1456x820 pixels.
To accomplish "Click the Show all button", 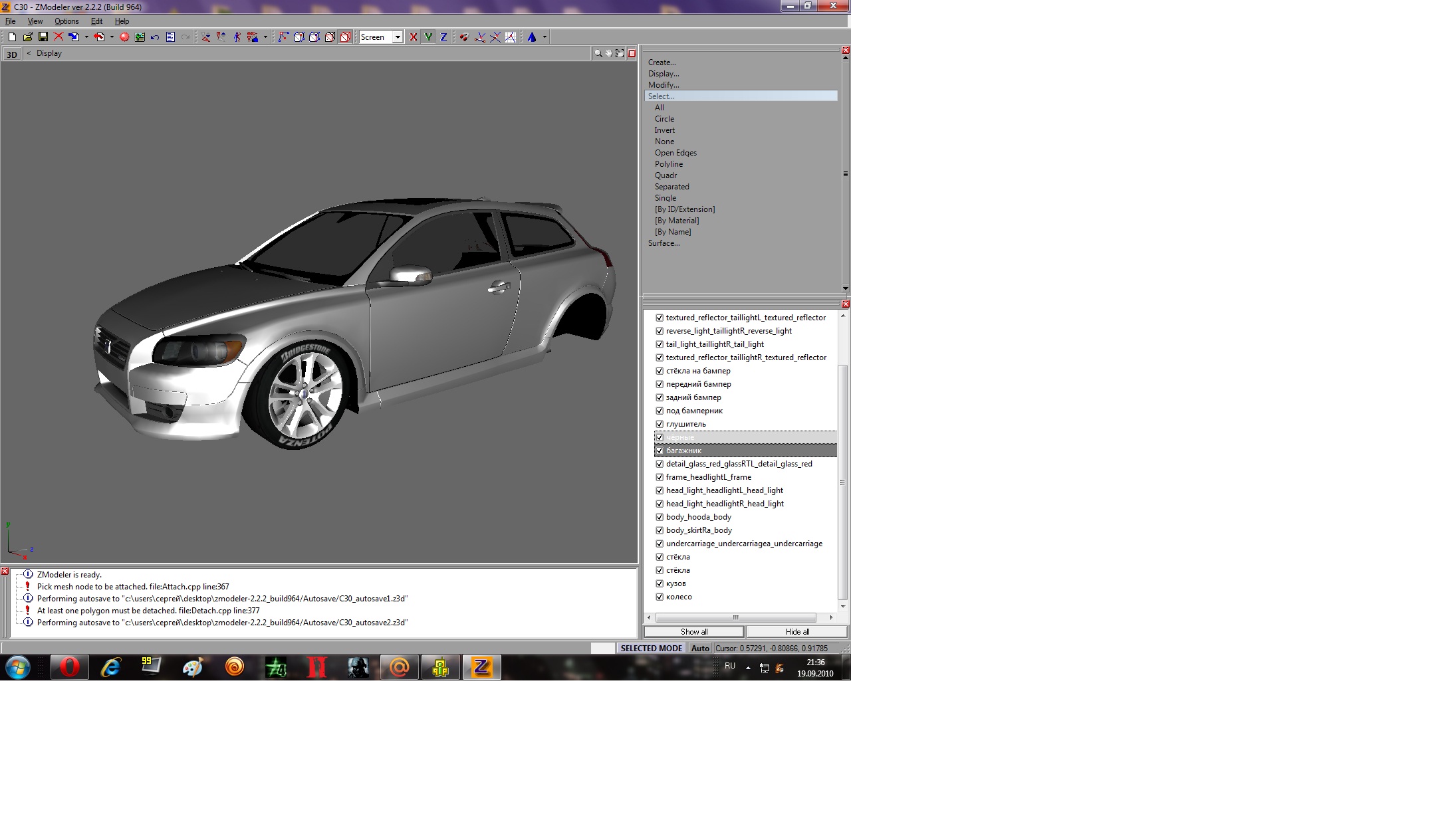I will coord(693,632).
